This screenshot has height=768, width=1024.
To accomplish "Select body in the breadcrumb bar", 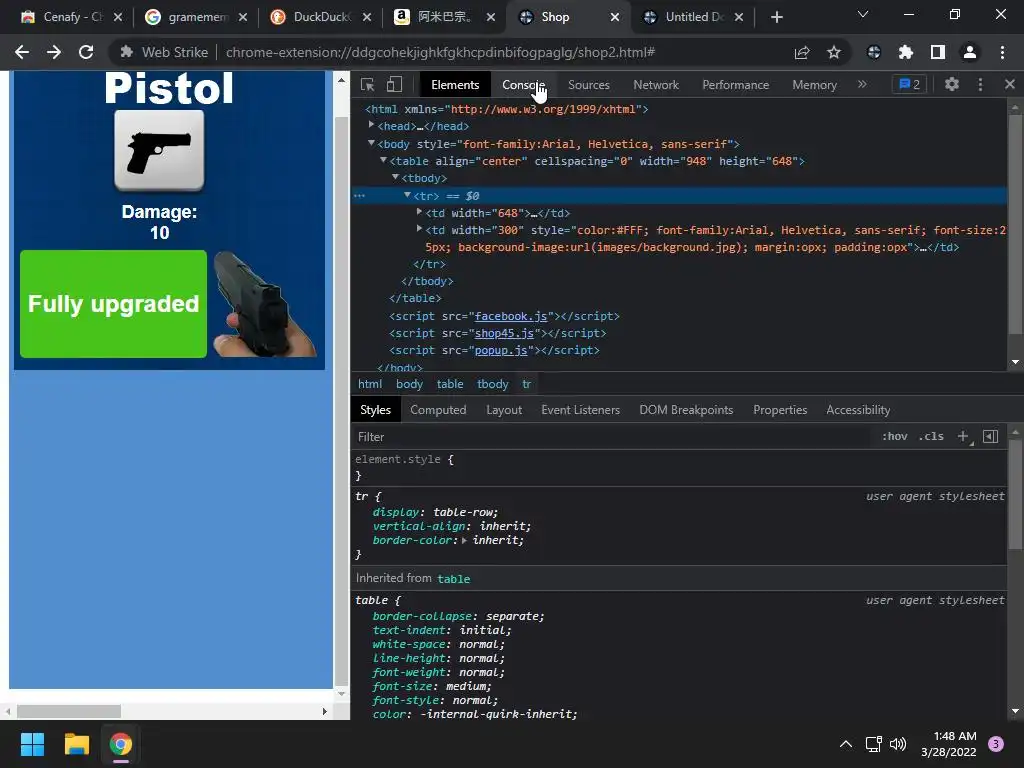I will [x=409, y=384].
